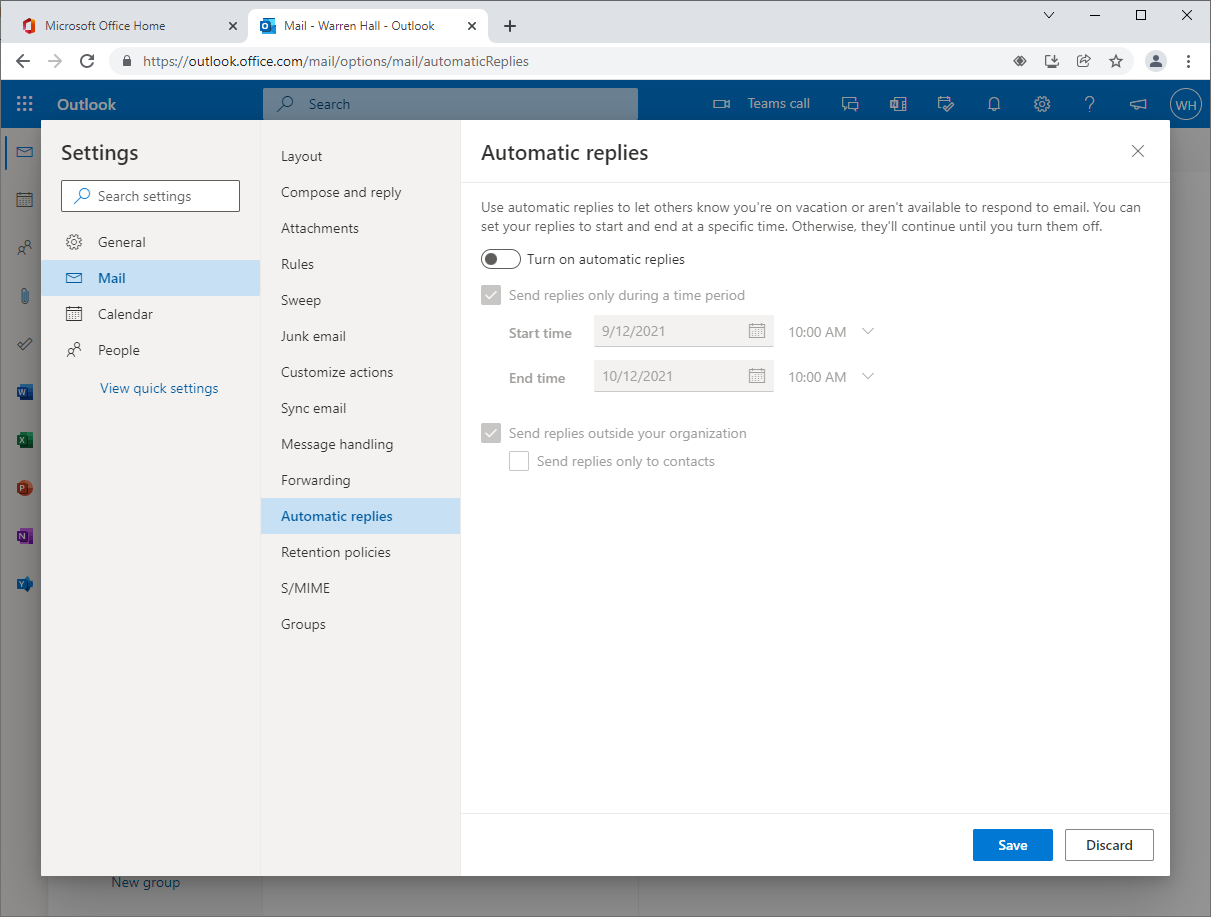1211x917 pixels.
Task: Open Excel from the left sidebar
Action: point(23,440)
